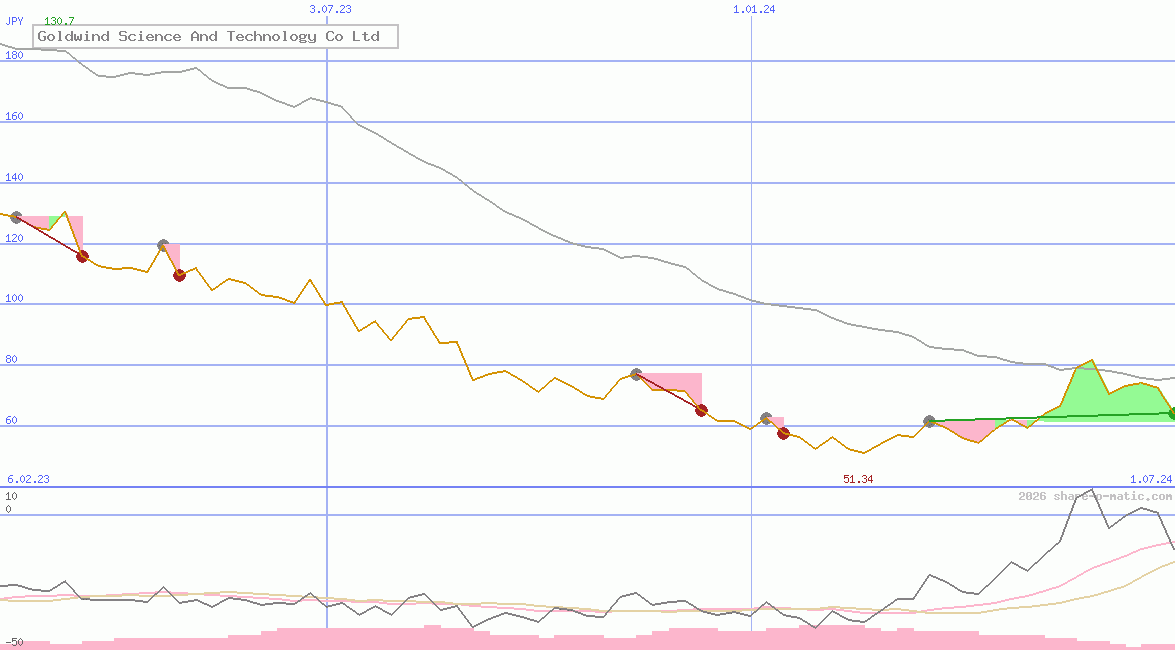1175x650 pixels.
Task: Click the gray marker starting the wide pink rectangle
Action: pyautogui.click(x=636, y=374)
